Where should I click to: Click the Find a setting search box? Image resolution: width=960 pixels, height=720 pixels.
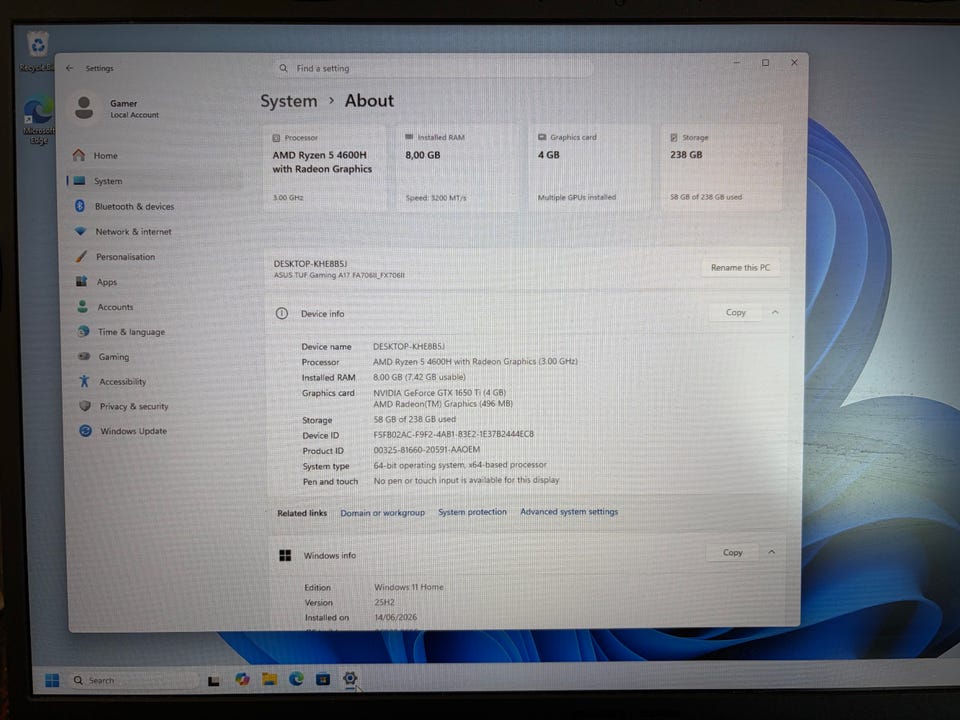click(x=433, y=68)
